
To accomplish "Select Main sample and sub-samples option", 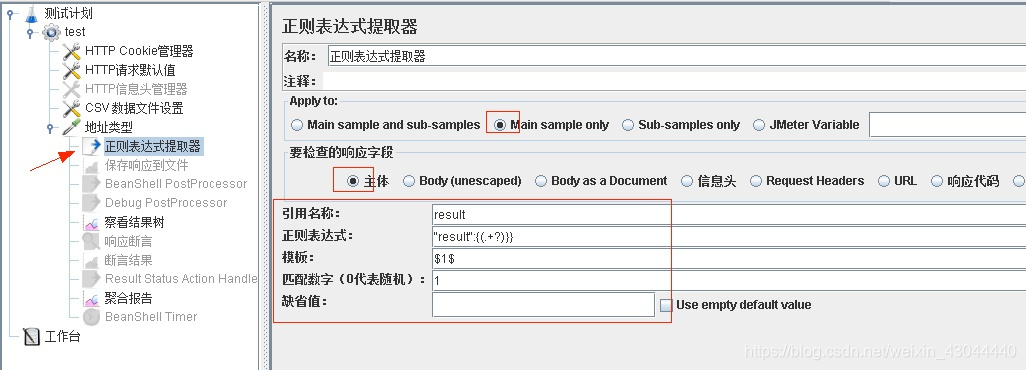I will coord(386,125).
